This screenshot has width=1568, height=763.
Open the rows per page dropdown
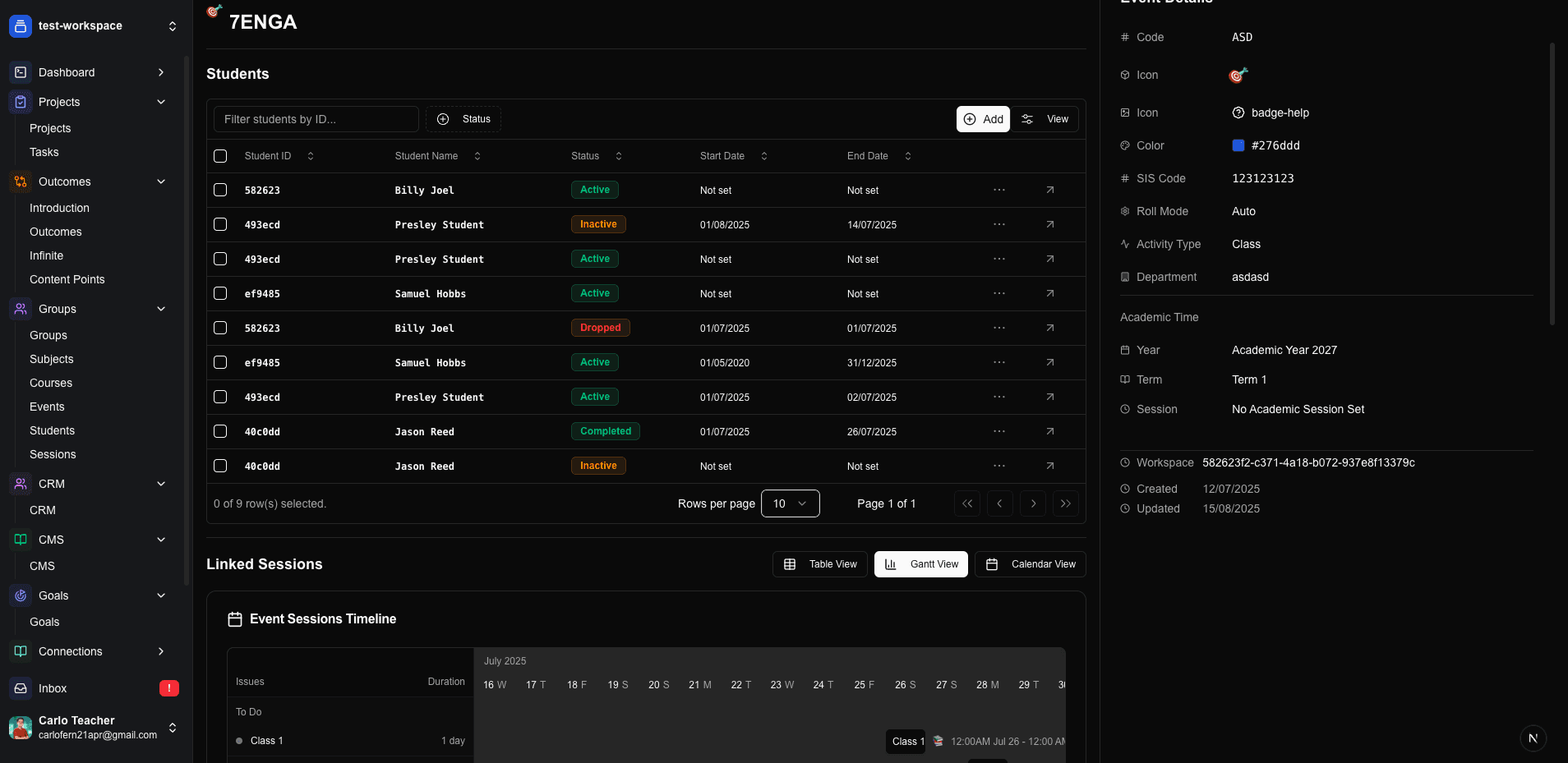[790, 503]
